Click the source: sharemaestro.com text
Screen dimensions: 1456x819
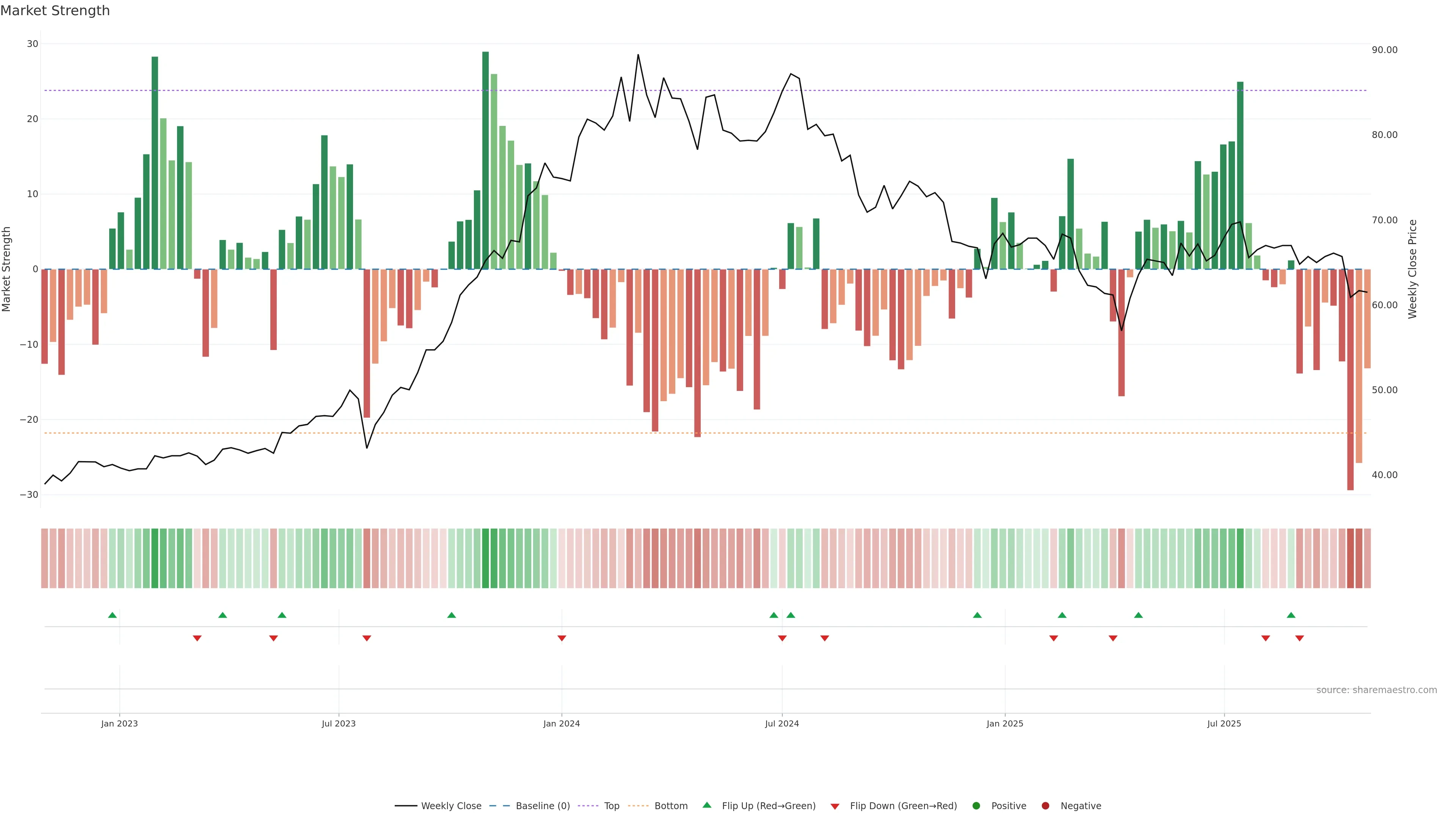pos(1376,690)
